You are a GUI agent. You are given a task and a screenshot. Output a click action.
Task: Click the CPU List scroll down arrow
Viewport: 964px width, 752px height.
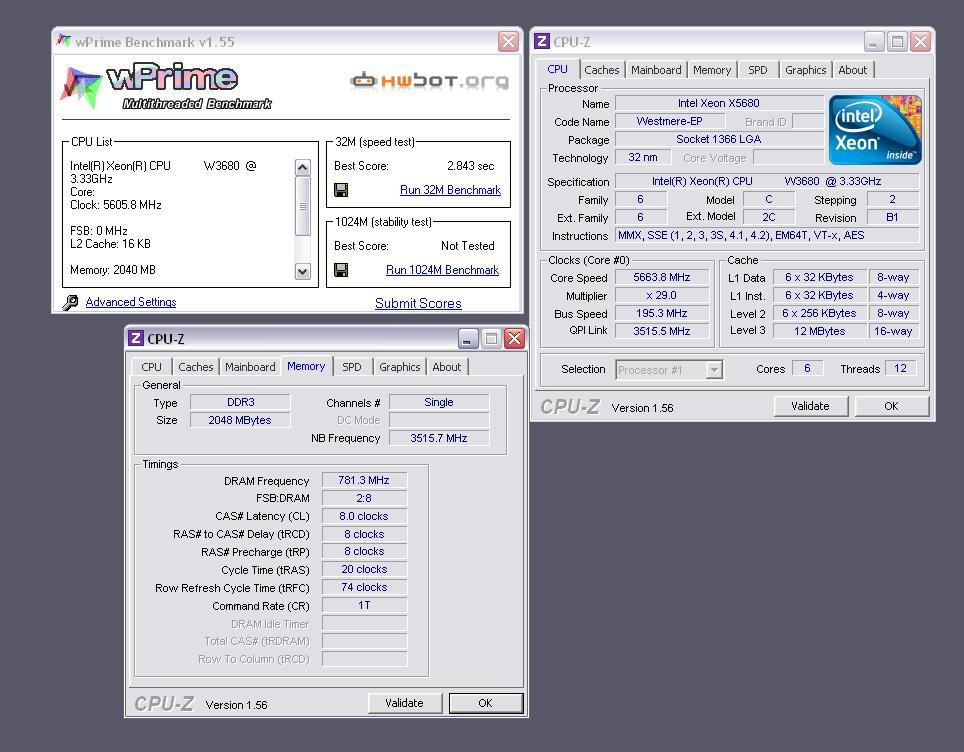click(x=302, y=271)
